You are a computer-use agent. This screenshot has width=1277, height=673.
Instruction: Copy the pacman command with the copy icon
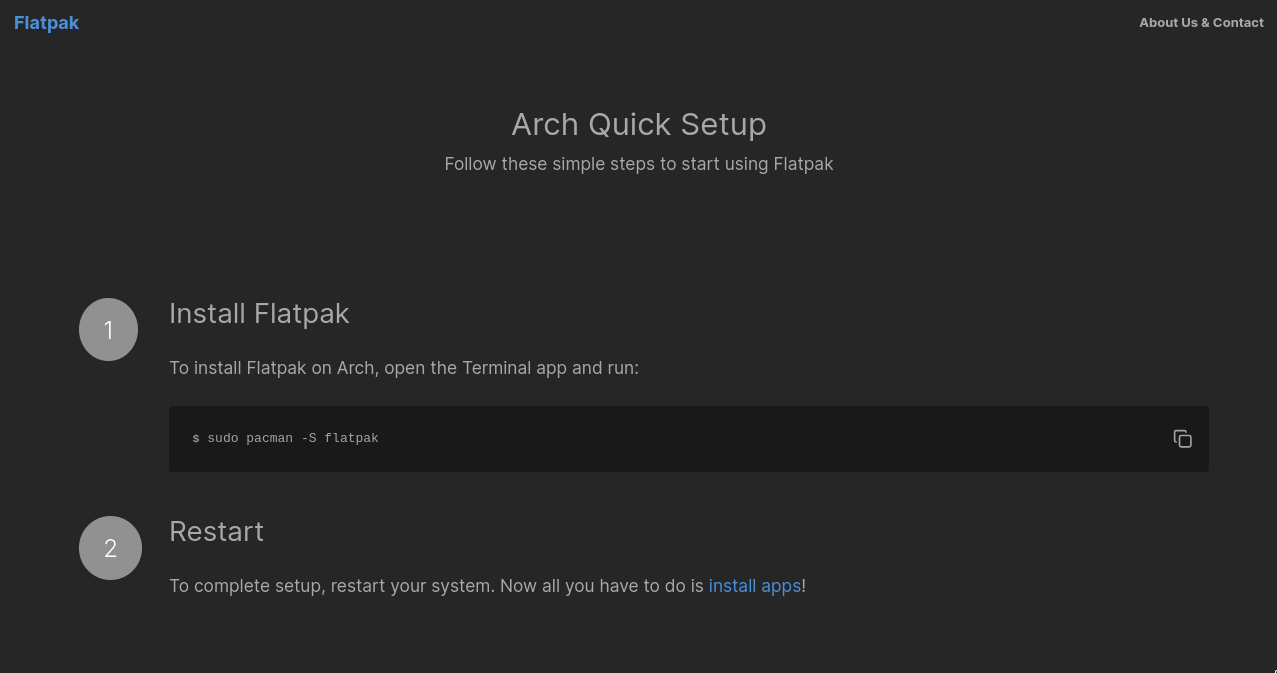pos(1182,439)
